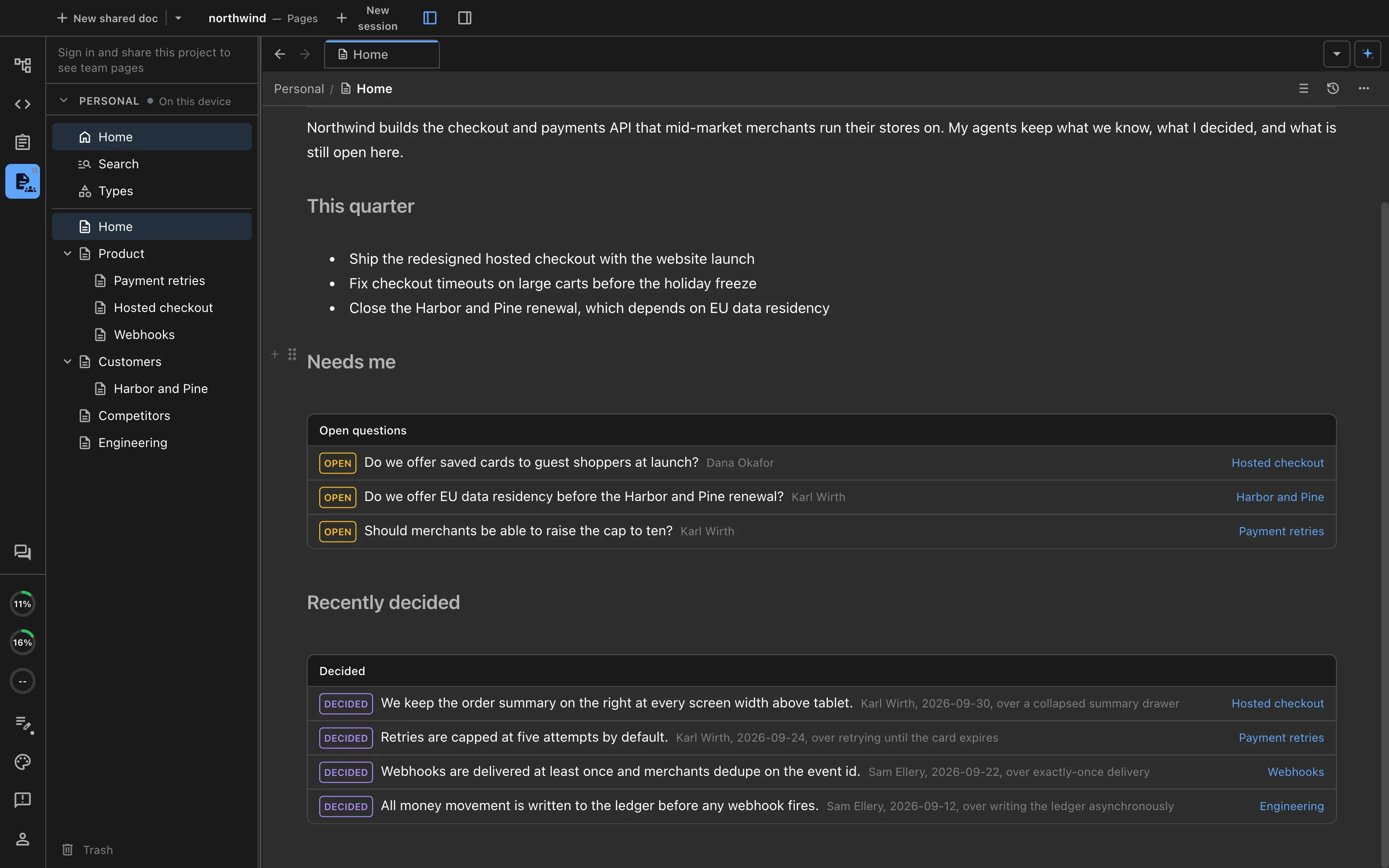Viewport: 1389px width, 868px height.
Task: Click the northwind project title
Action: (x=237, y=18)
